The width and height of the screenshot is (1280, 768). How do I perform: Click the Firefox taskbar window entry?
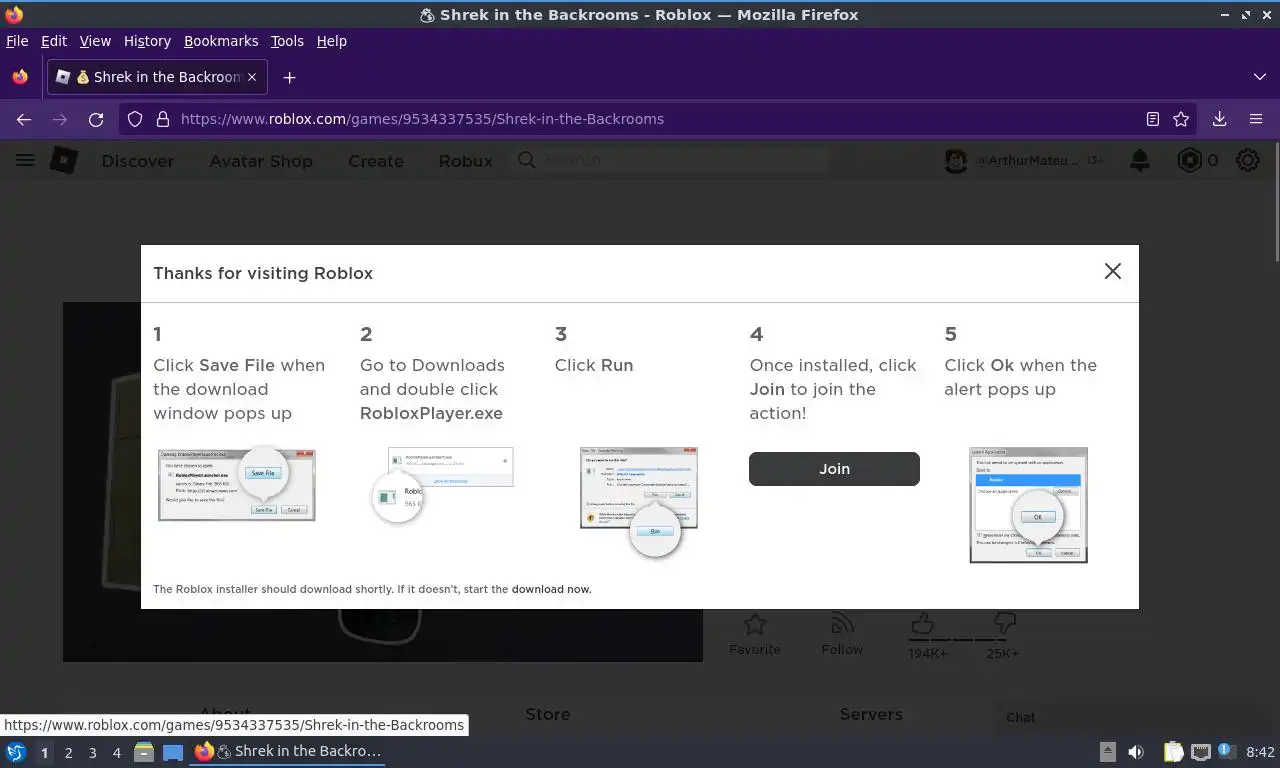tap(288, 752)
